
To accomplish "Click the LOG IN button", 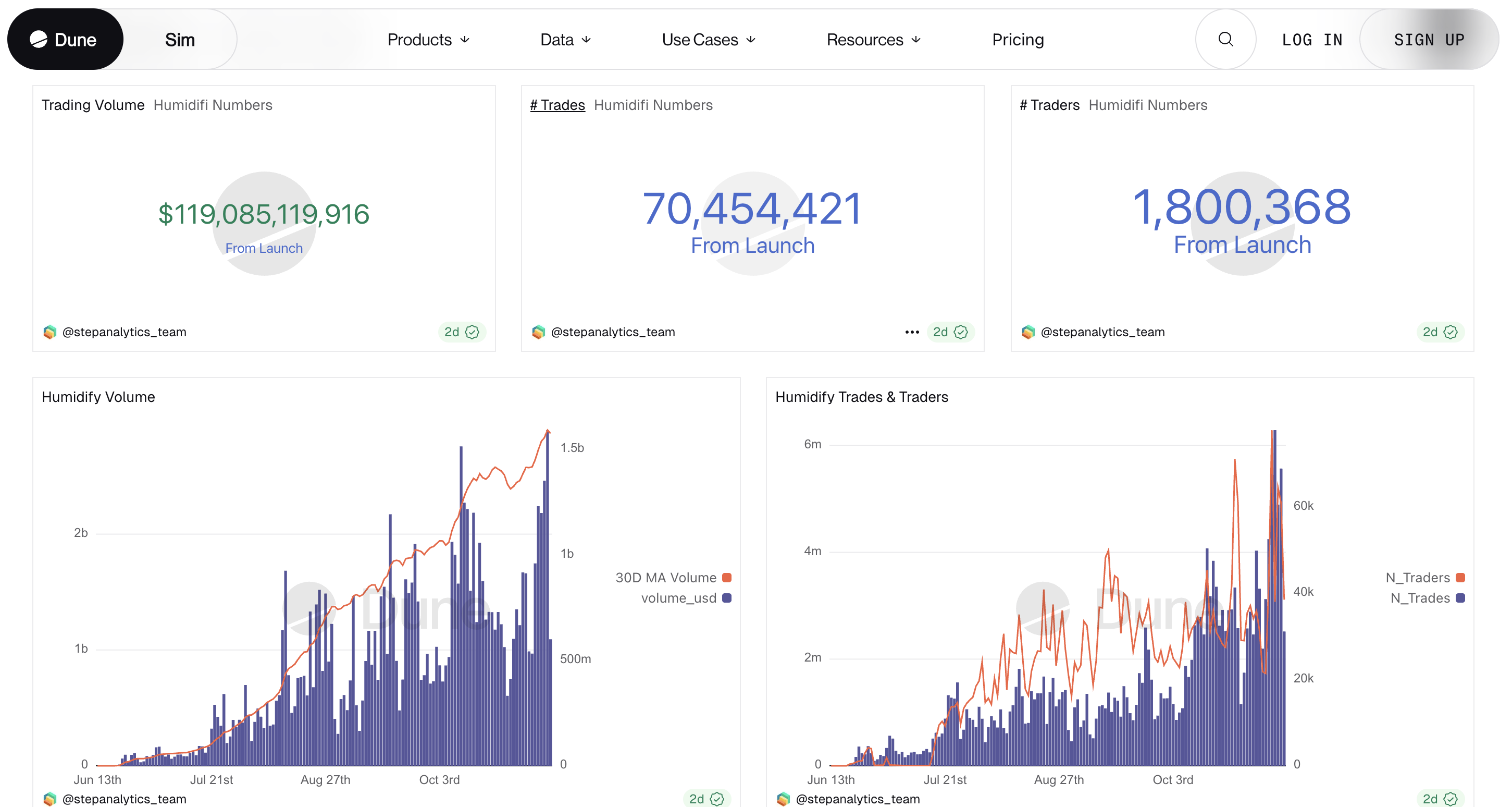I will 1311,39.
